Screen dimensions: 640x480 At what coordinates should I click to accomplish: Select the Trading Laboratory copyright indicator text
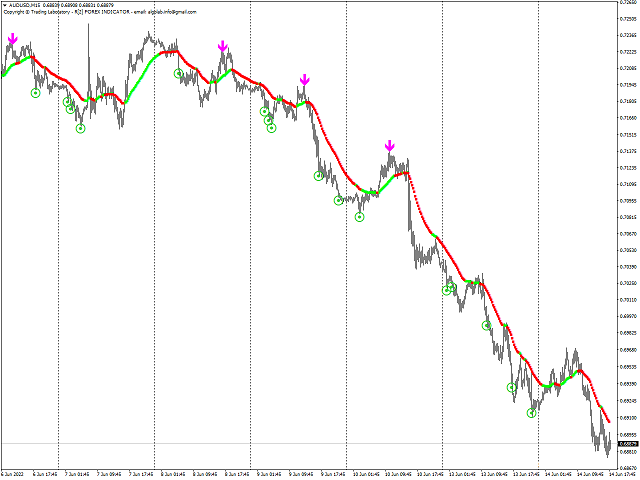pos(100,12)
